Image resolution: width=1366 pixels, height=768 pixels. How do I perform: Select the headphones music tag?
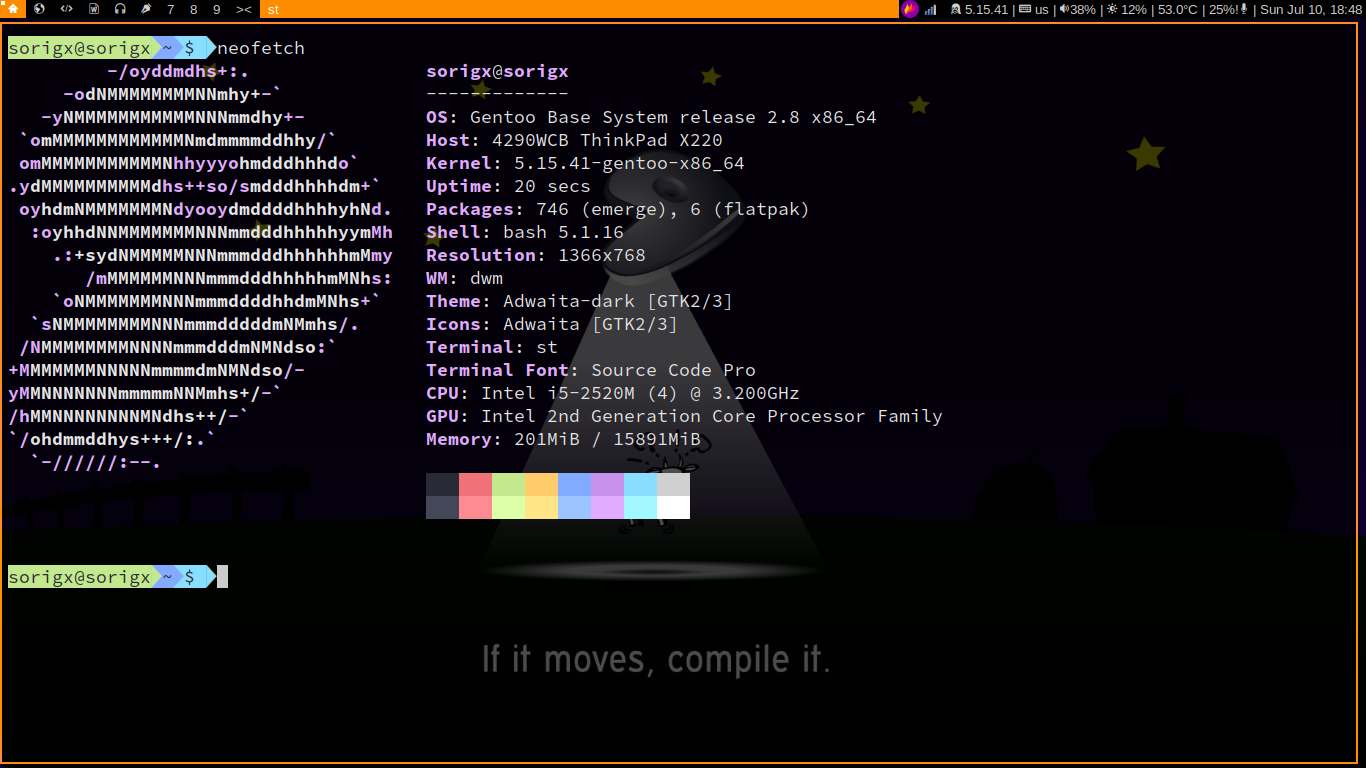click(x=120, y=9)
